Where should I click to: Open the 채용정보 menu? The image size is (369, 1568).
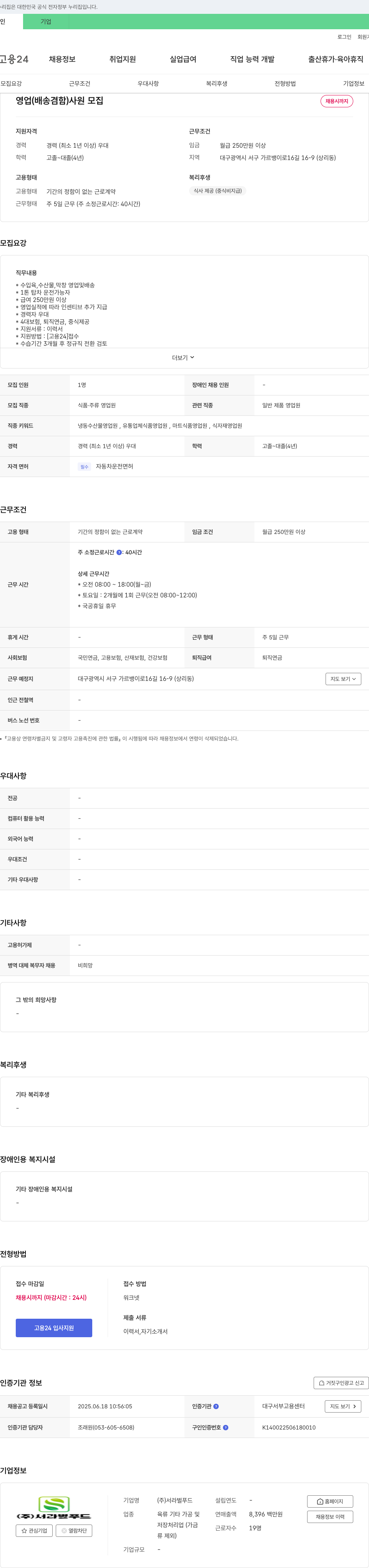[62, 59]
